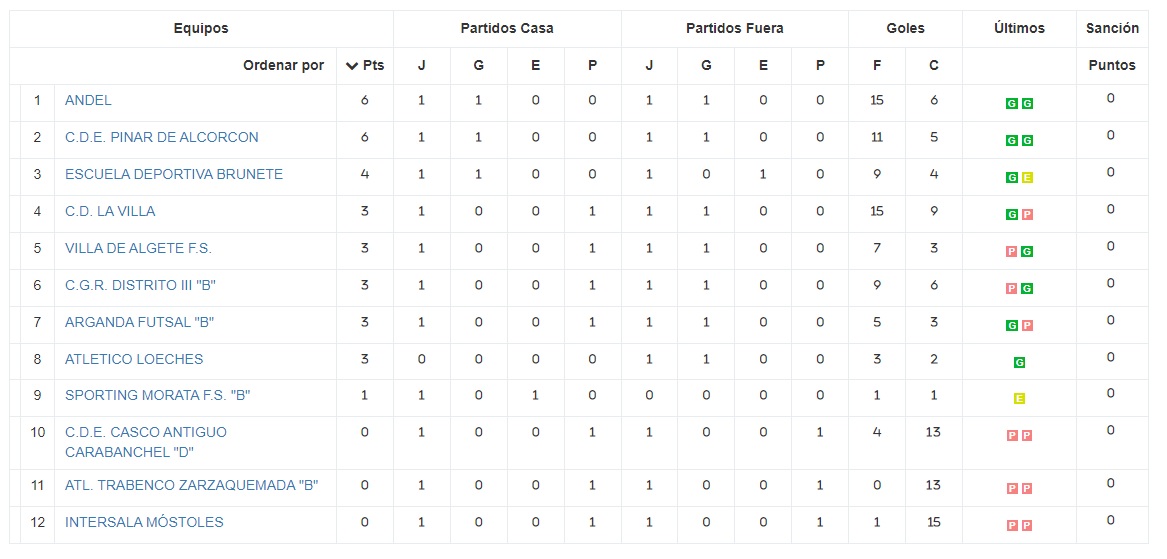Select the 'Partidos Casa' column header
The image size is (1167, 559).
pyautogui.click(x=507, y=29)
